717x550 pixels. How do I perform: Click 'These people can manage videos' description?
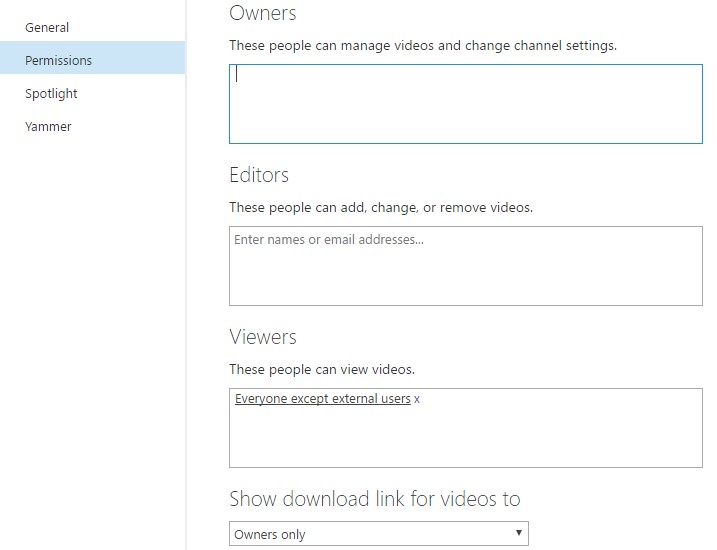pos(423,46)
